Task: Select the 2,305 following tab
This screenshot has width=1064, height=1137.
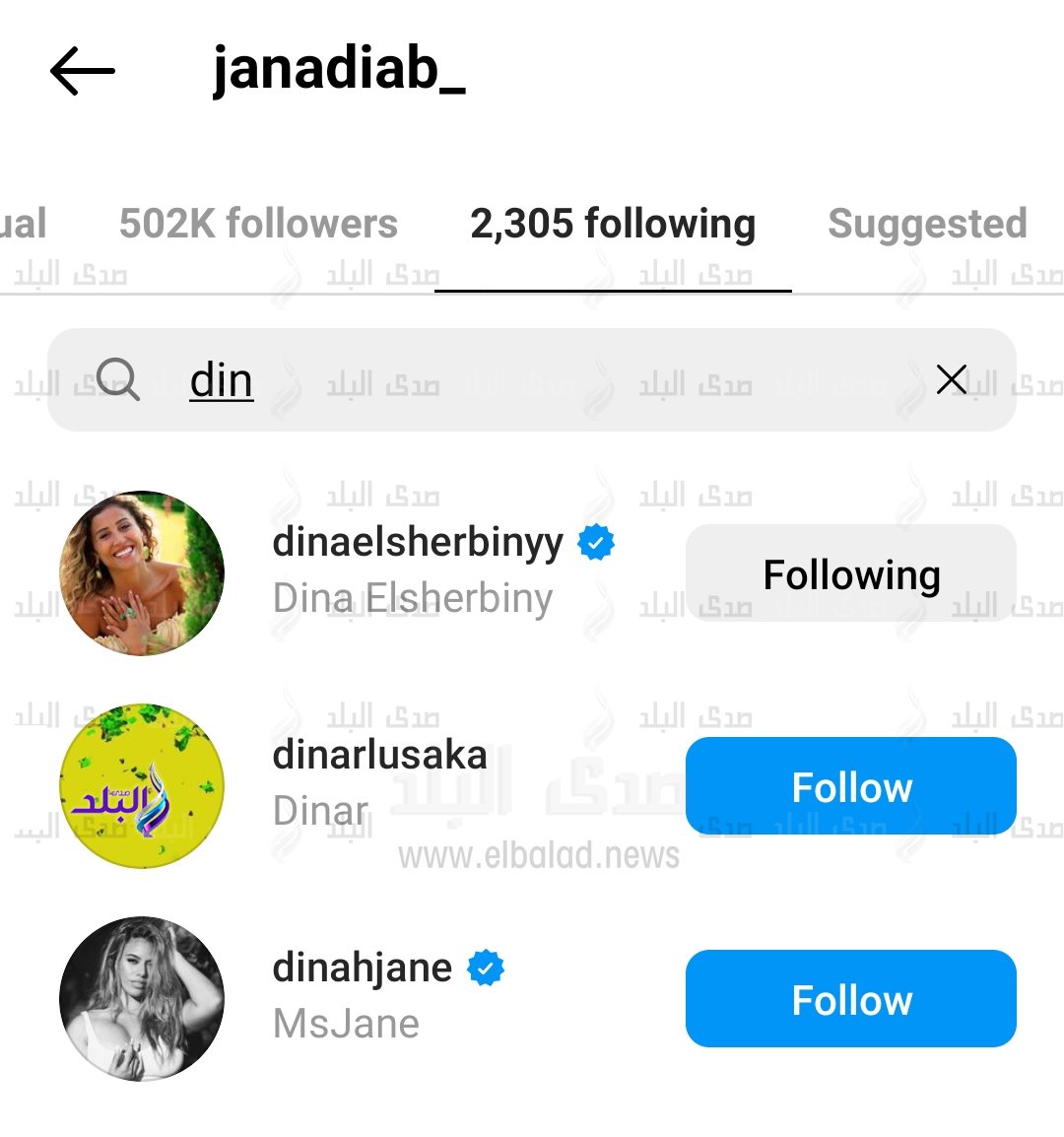Action: [613, 224]
